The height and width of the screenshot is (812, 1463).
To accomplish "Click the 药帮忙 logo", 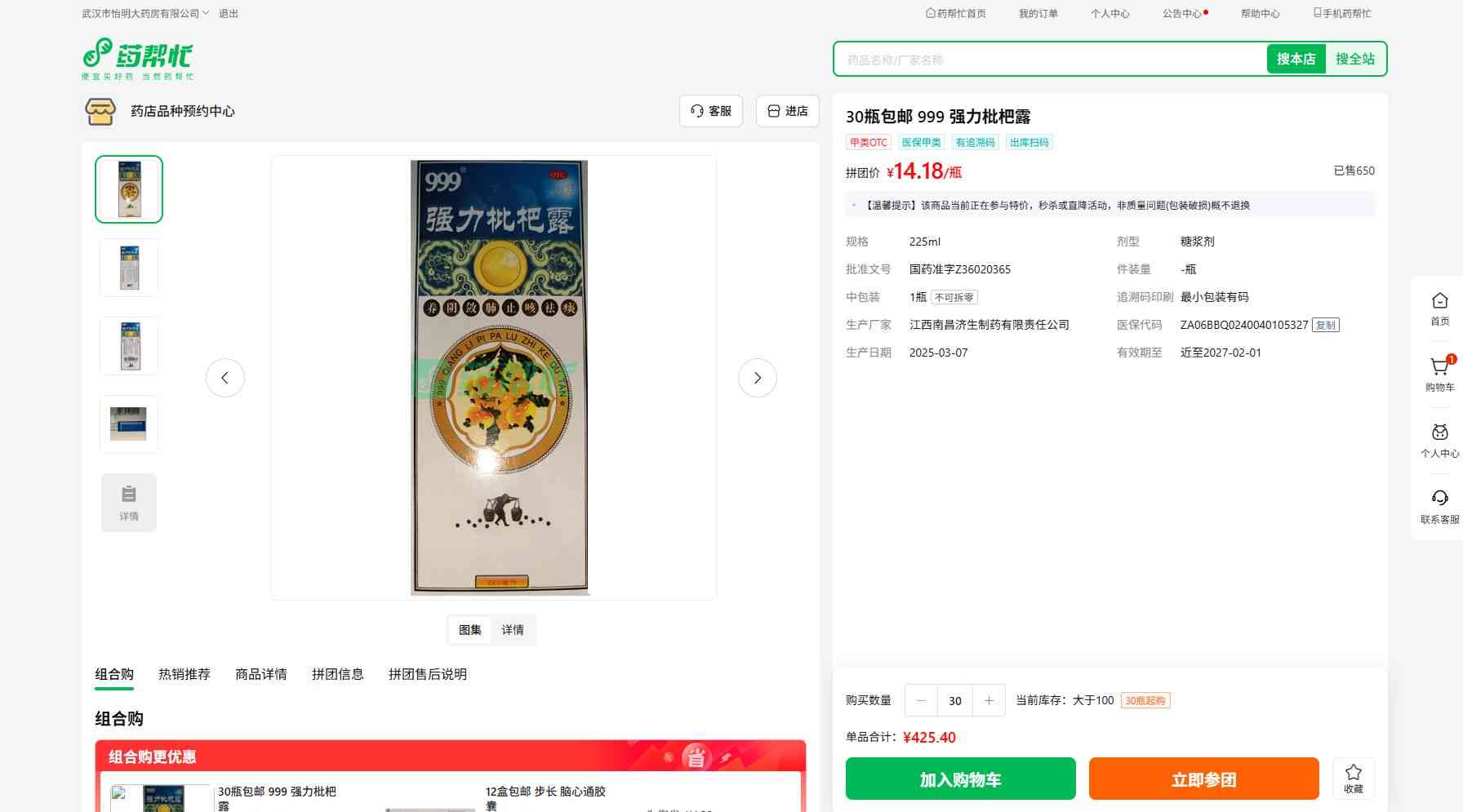I will 137,59.
